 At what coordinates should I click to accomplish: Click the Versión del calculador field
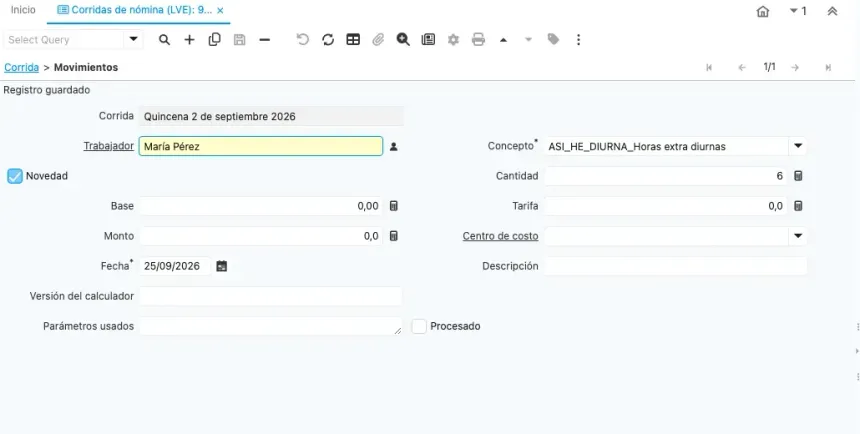(270, 296)
